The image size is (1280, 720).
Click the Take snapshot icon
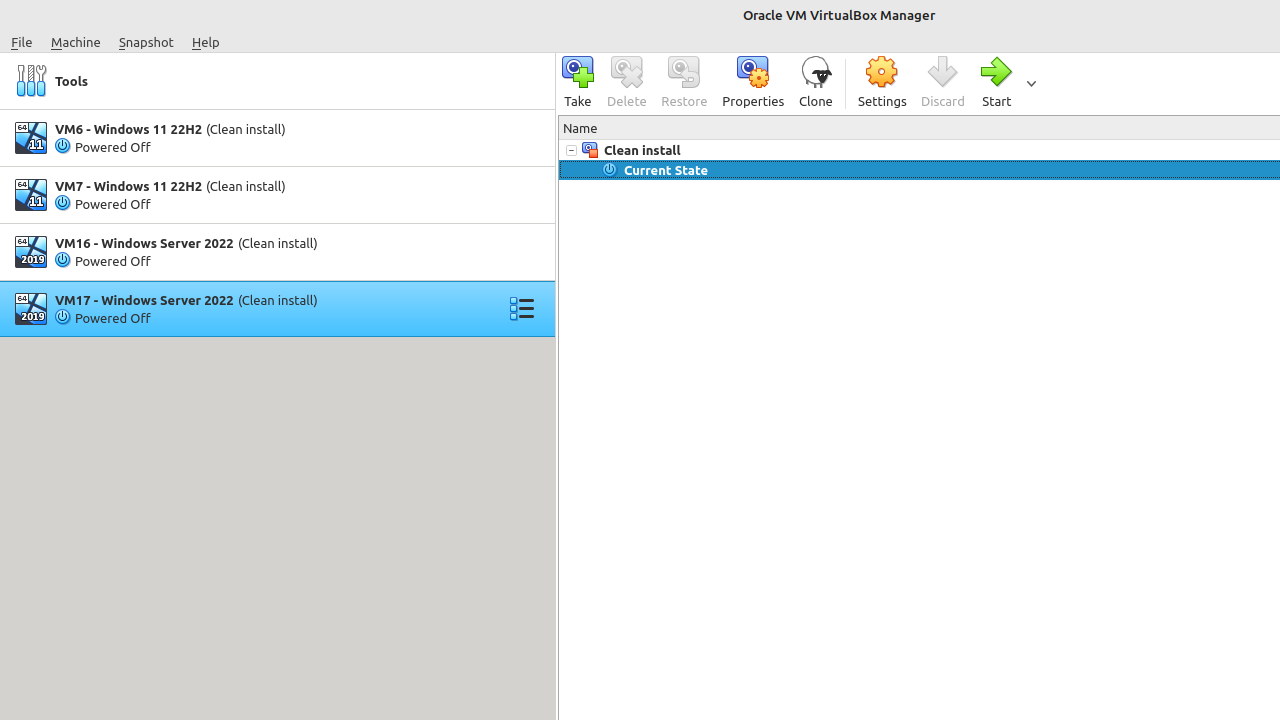click(x=578, y=72)
